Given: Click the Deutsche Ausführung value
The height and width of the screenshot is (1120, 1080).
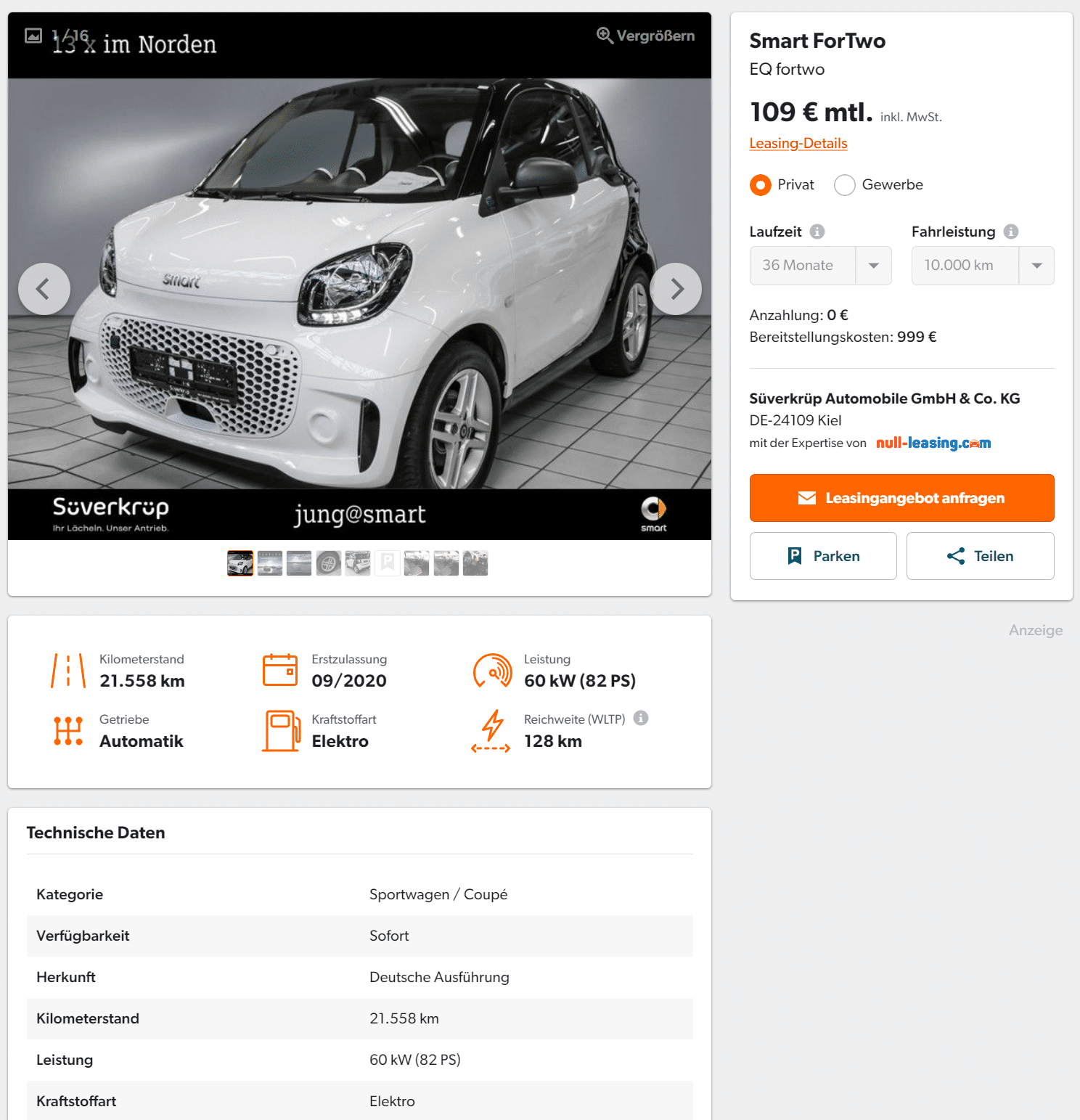Looking at the screenshot, I should coord(439,977).
